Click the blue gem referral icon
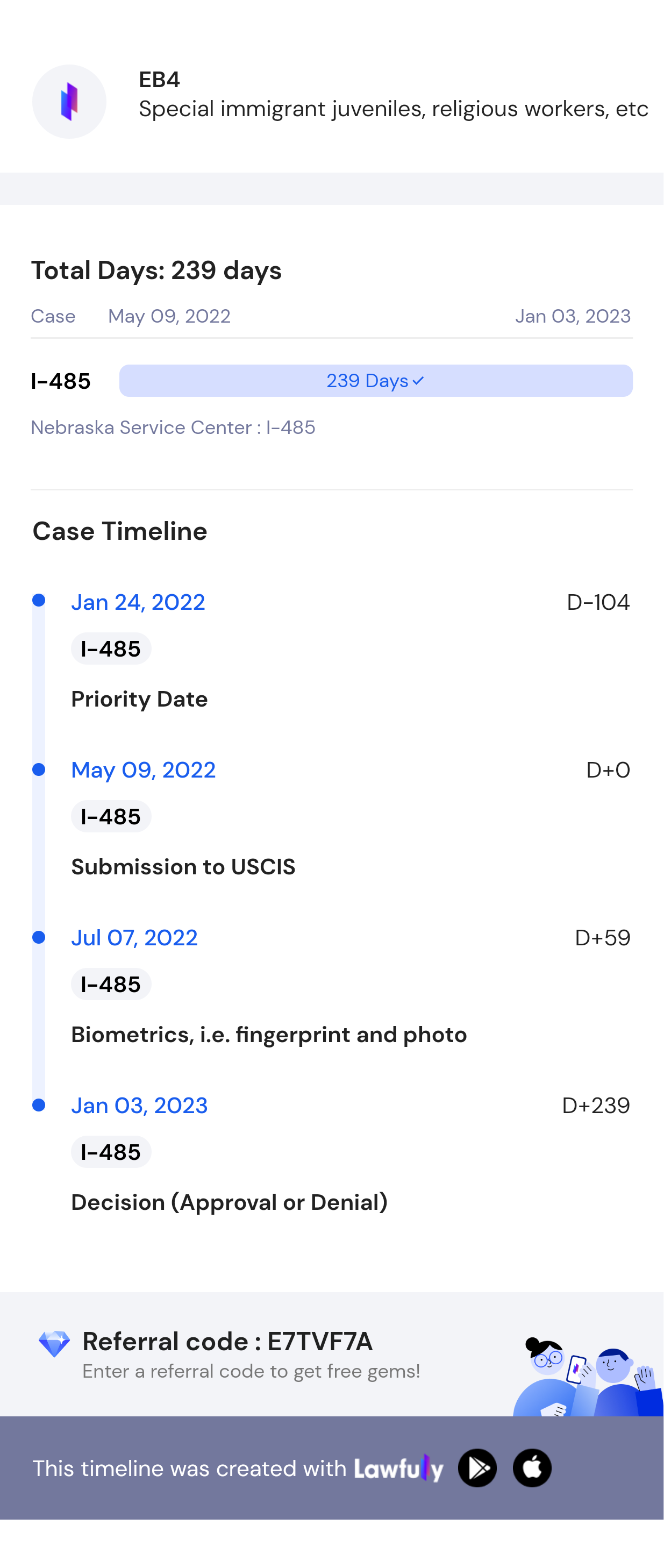 coord(54,1343)
